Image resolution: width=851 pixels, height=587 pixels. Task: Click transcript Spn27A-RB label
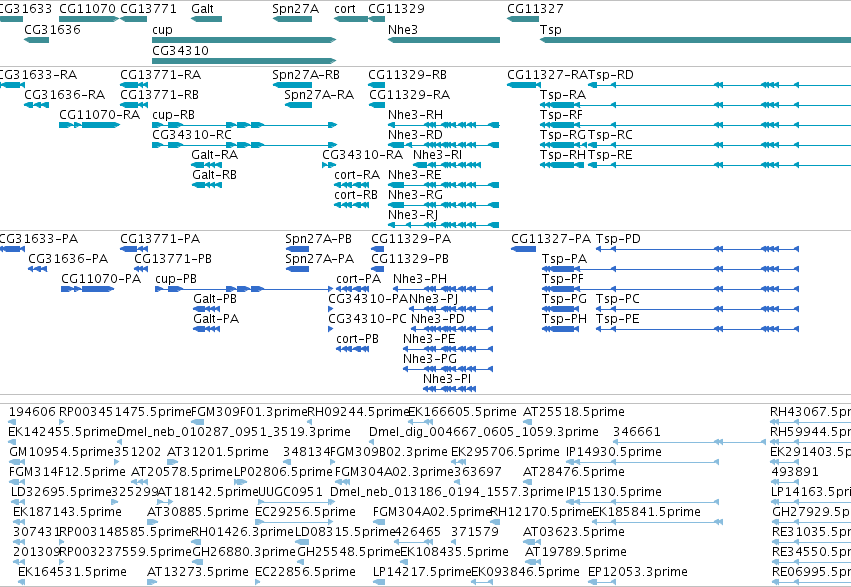pos(306,75)
